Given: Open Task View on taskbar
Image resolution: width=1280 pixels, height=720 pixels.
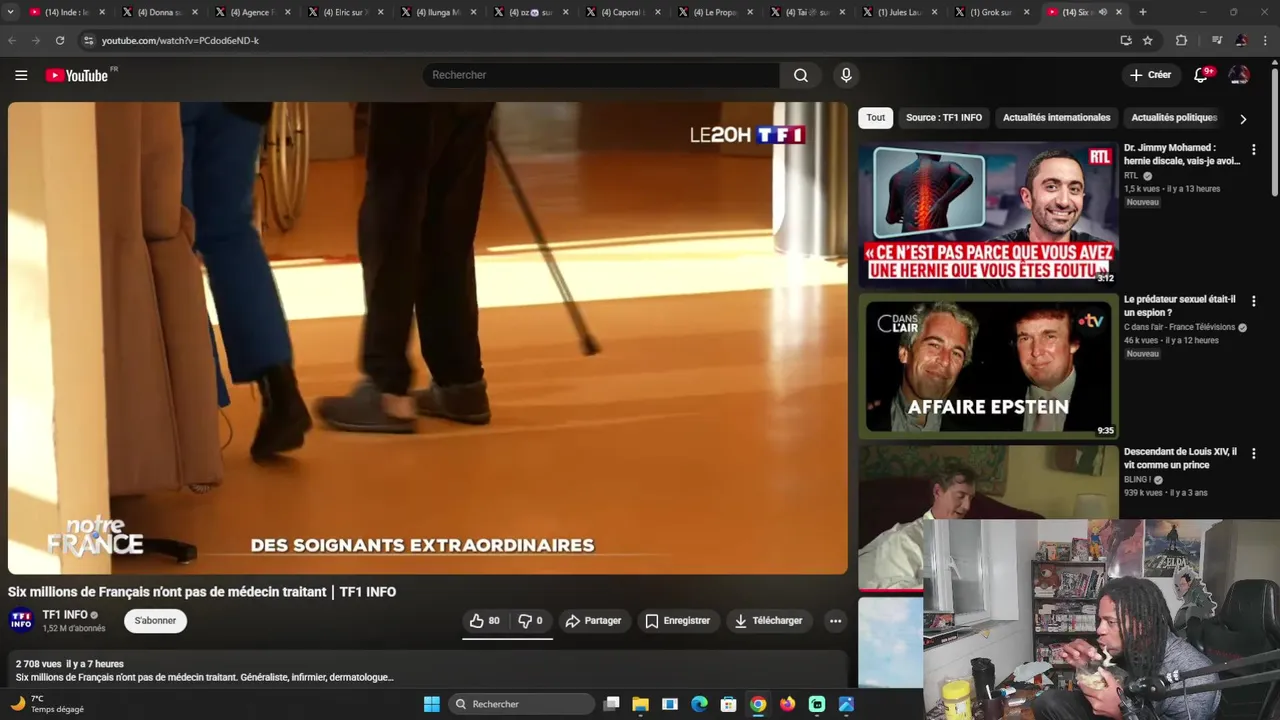Looking at the screenshot, I should tap(612, 704).
